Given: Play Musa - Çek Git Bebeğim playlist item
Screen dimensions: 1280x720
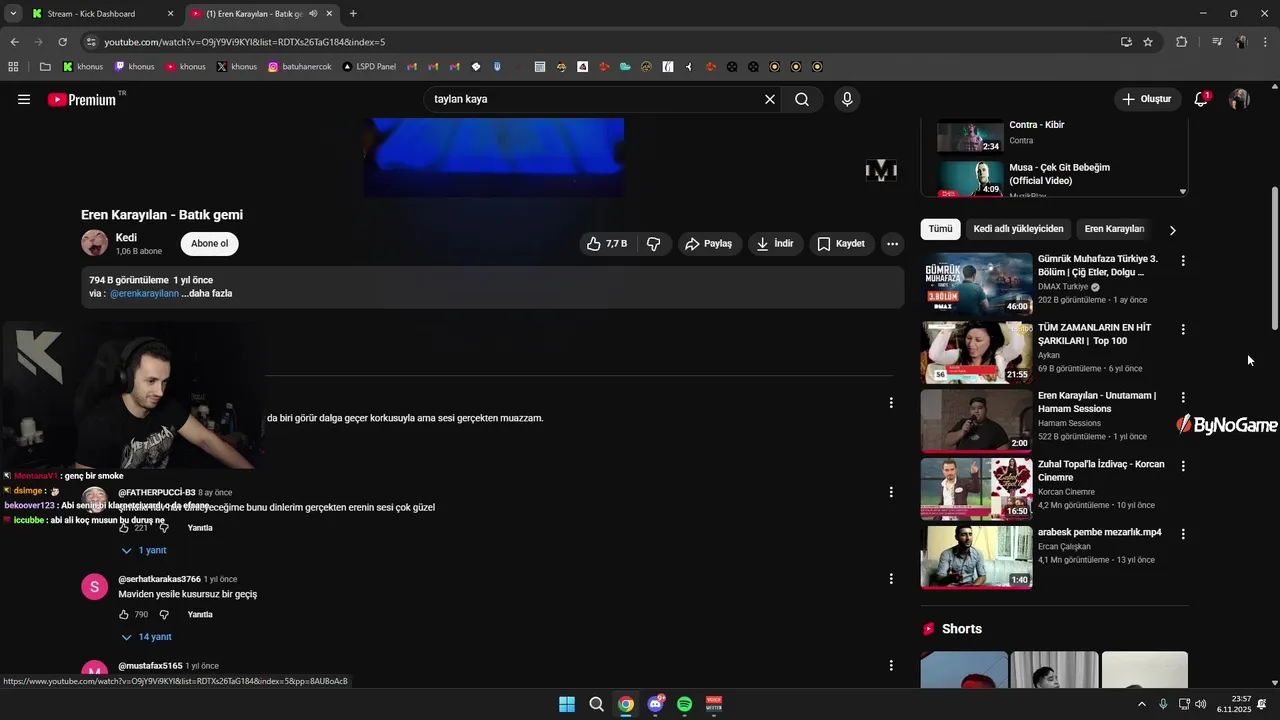Looking at the screenshot, I should pyautogui.click(x=1052, y=178).
